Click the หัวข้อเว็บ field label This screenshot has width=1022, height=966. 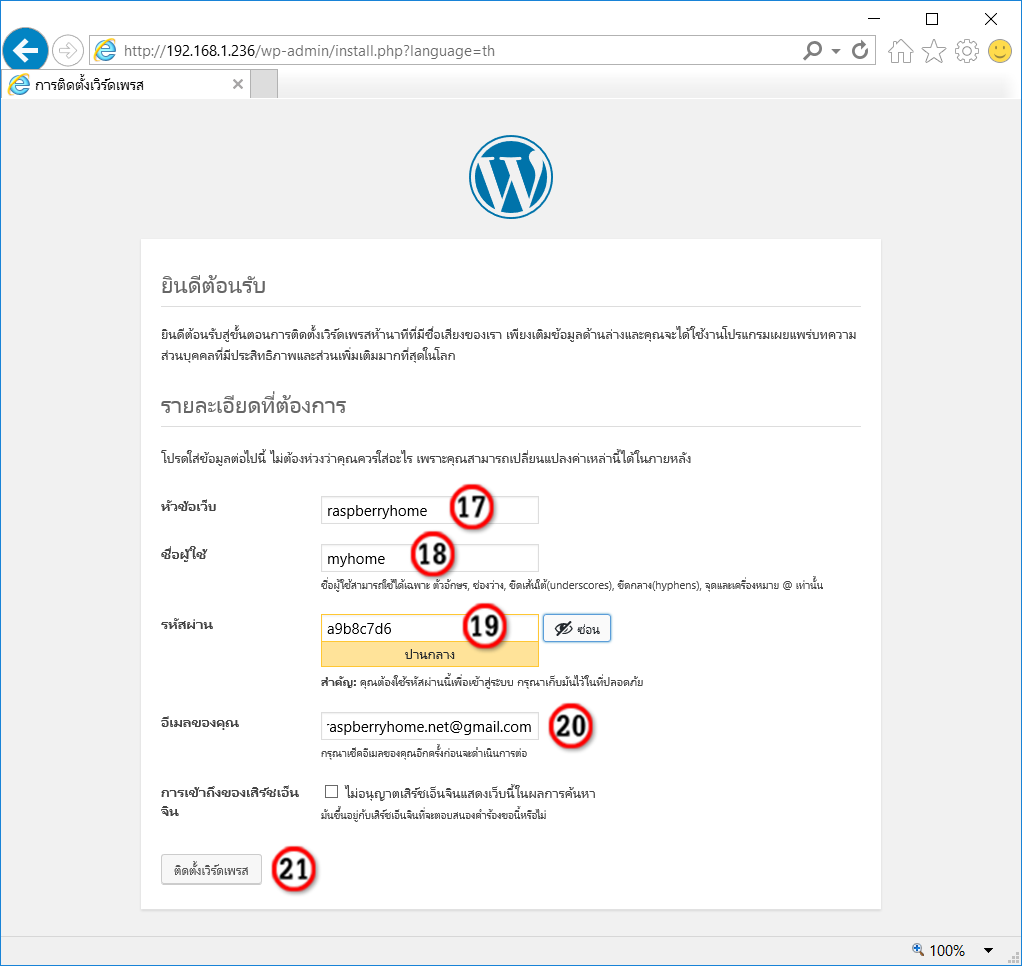tap(188, 506)
